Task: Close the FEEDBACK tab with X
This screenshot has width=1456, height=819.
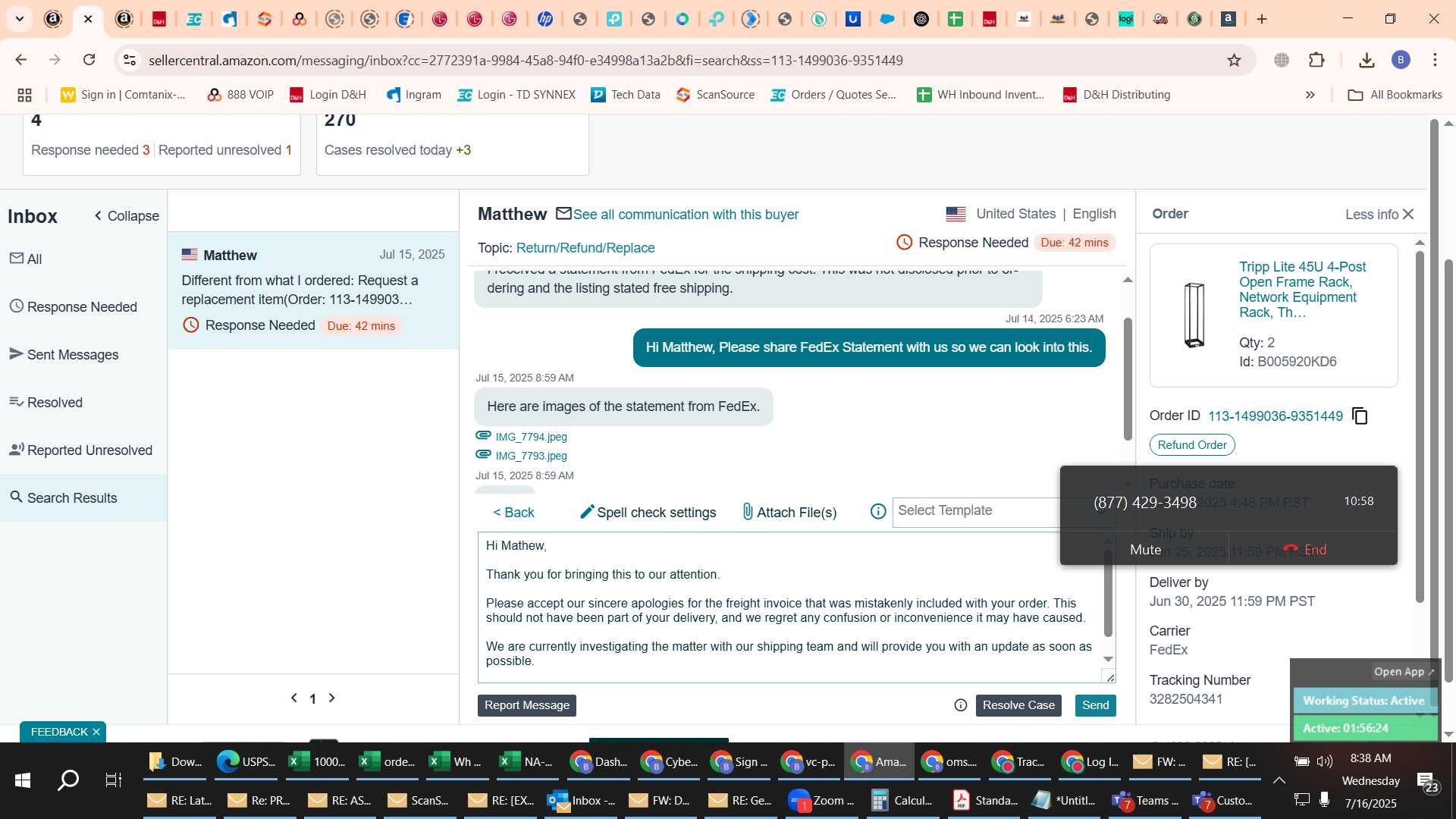Action: pyautogui.click(x=96, y=732)
